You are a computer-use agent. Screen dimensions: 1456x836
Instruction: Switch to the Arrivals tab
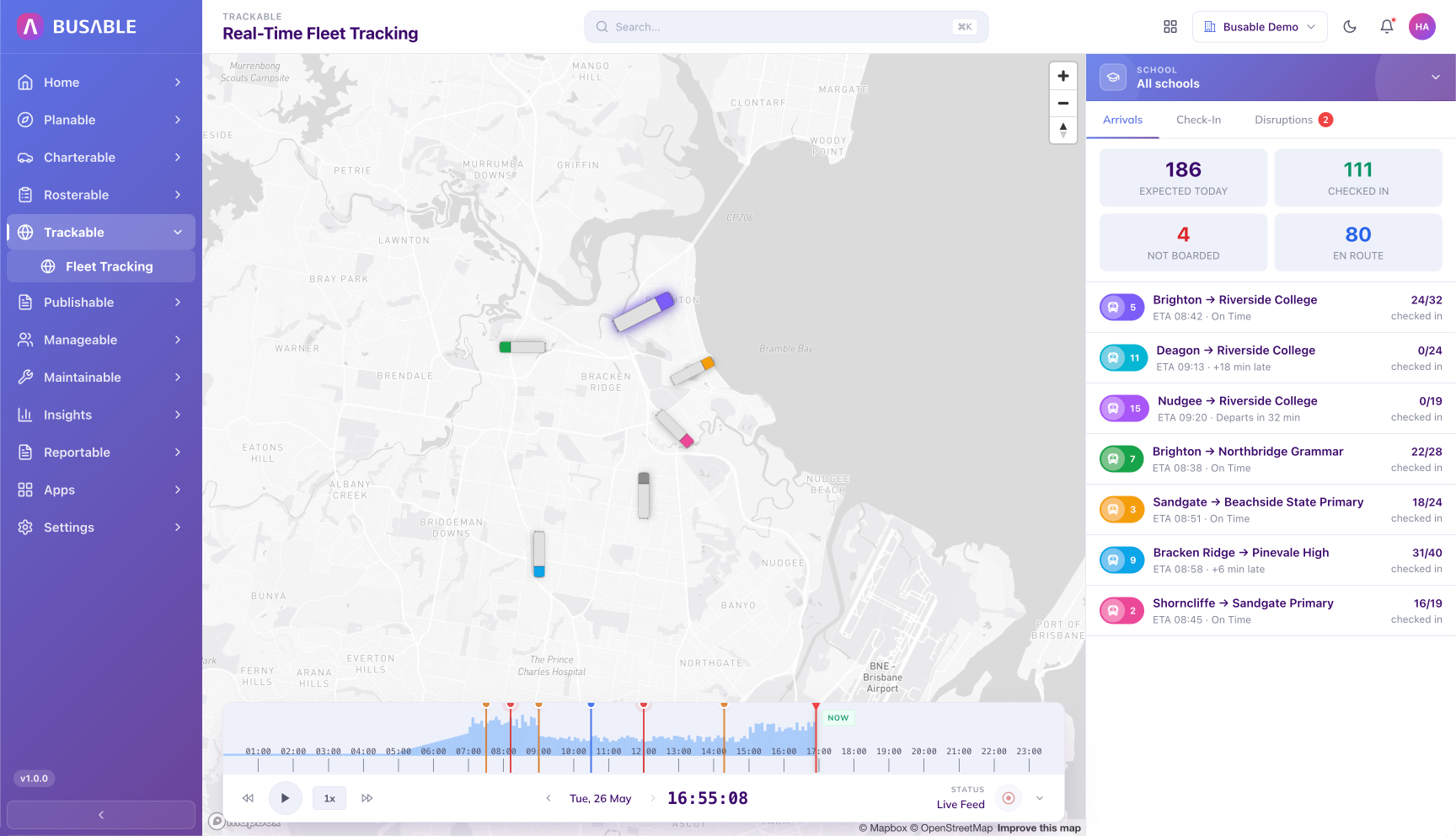coord(1122,120)
